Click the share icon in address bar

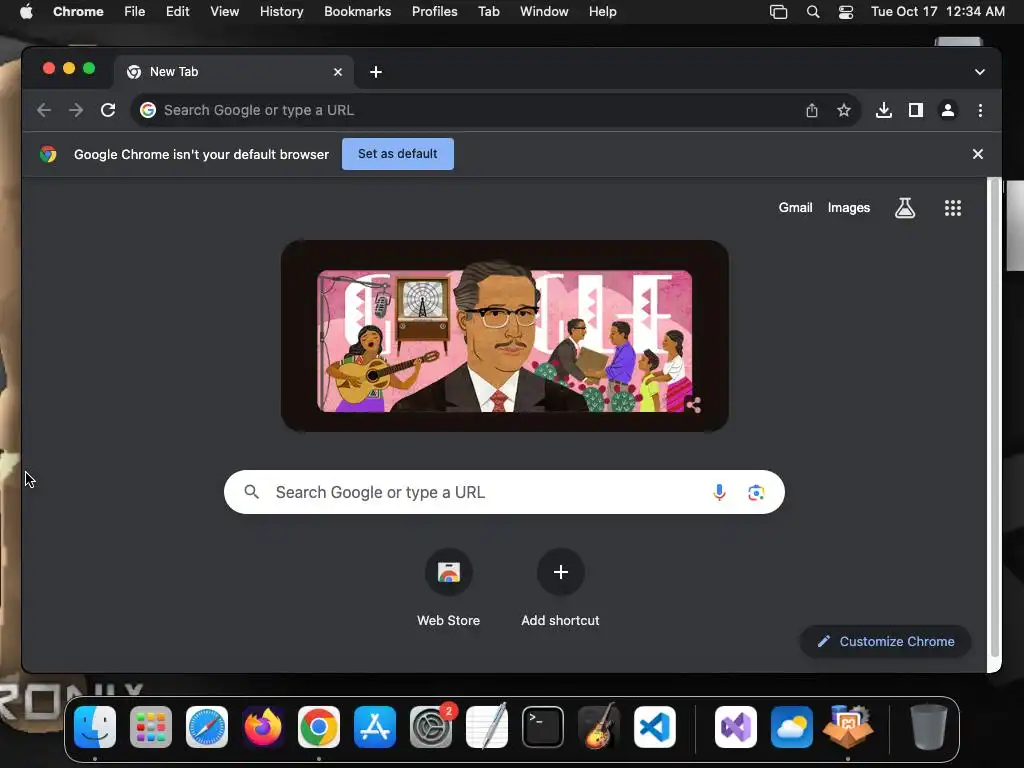click(812, 110)
